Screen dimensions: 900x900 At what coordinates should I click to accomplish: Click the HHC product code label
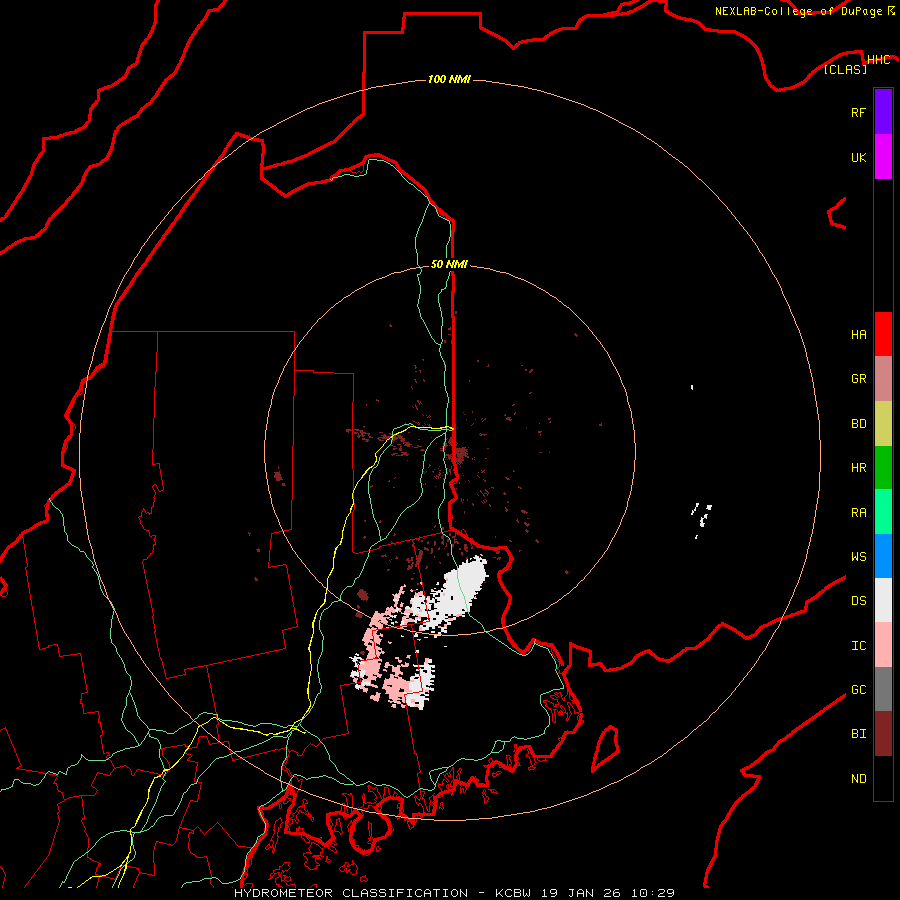pyautogui.click(x=878, y=60)
